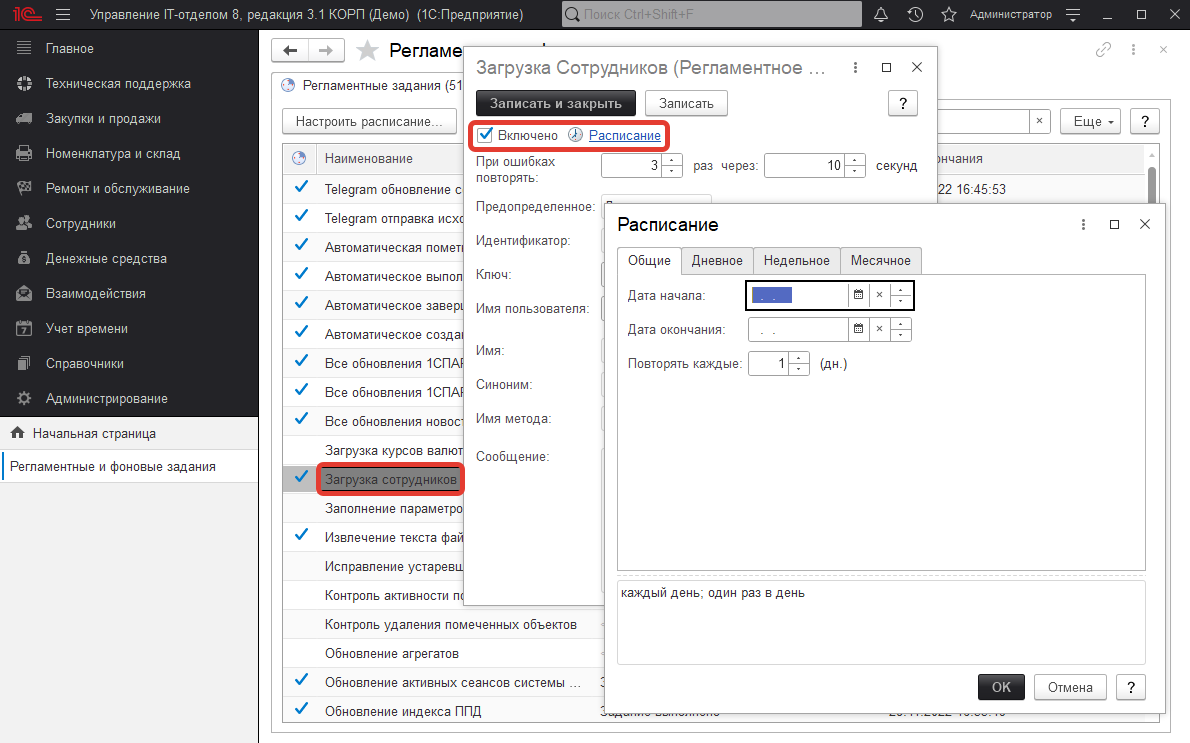This screenshot has height=743, width=1190.
Task: Open calendar picker for Дата начала
Action: (x=858, y=296)
